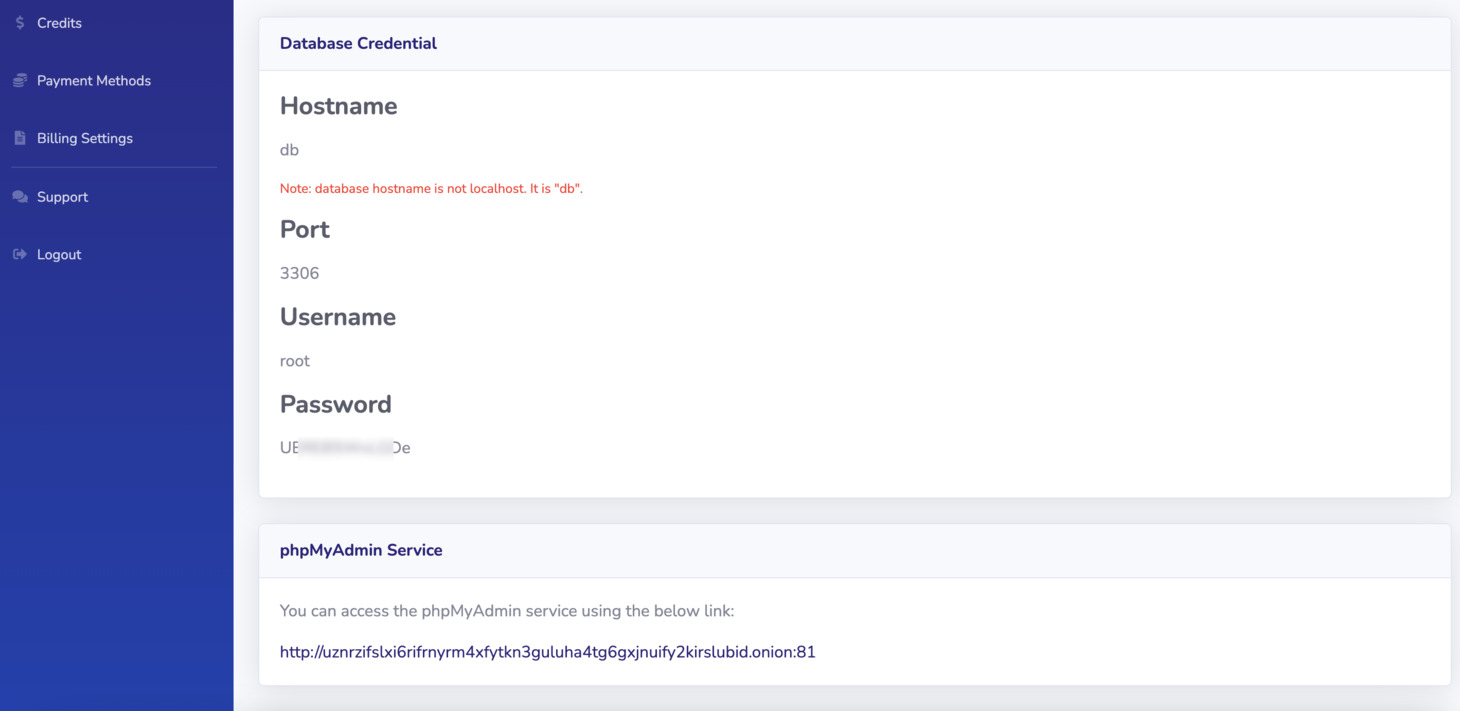1460x711 pixels.
Task: Click the exit icon beside Logout
Action: pos(20,254)
